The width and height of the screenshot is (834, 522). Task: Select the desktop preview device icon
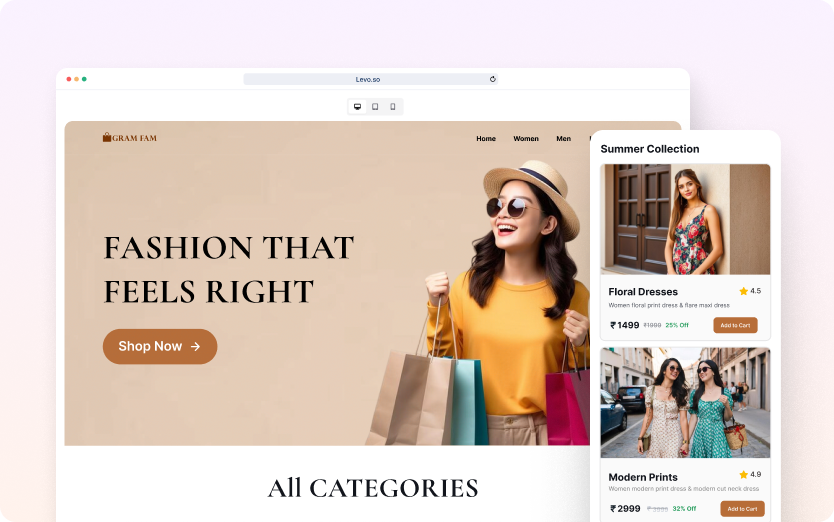[x=357, y=107]
